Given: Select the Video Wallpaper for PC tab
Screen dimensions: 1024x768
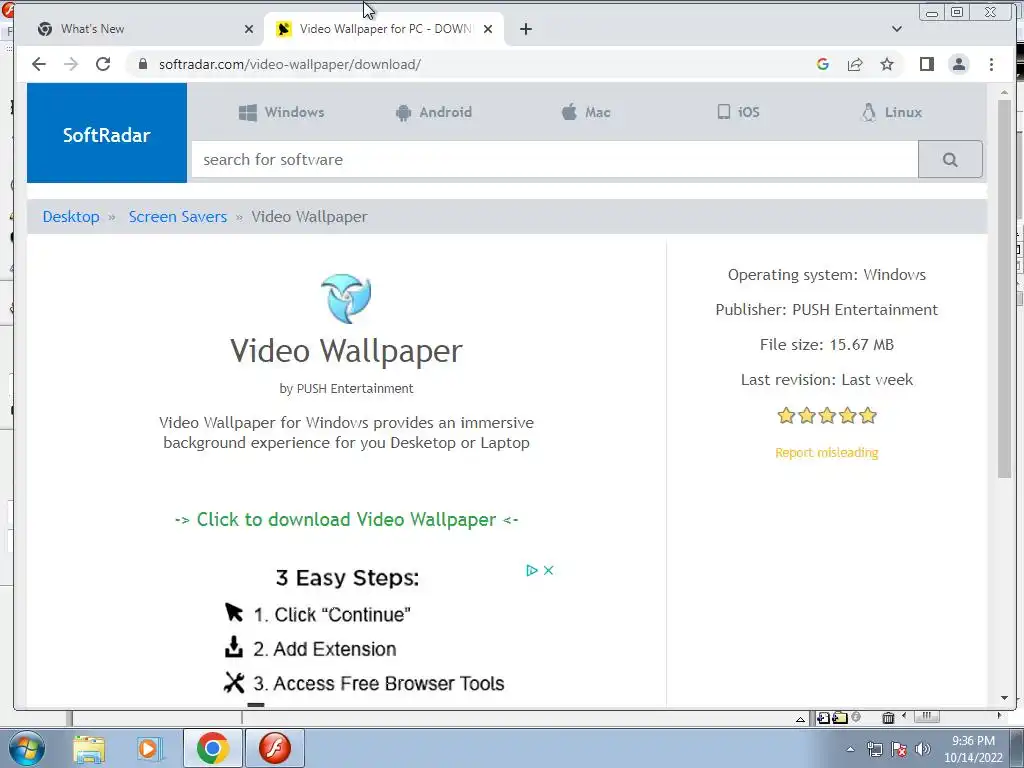Looking at the screenshot, I should pos(384,29).
